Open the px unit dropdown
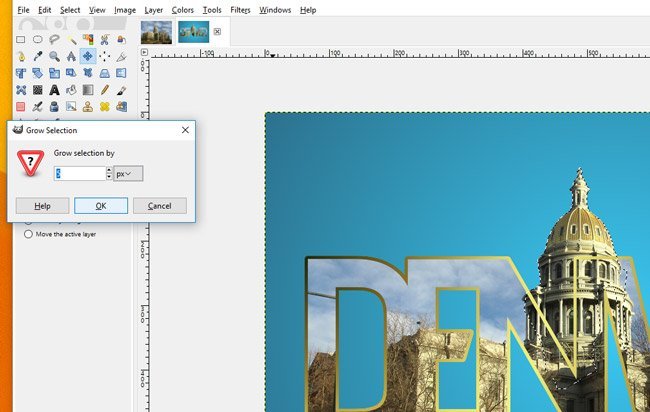The width and height of the screenshot is (650, 412). point(128,174)
